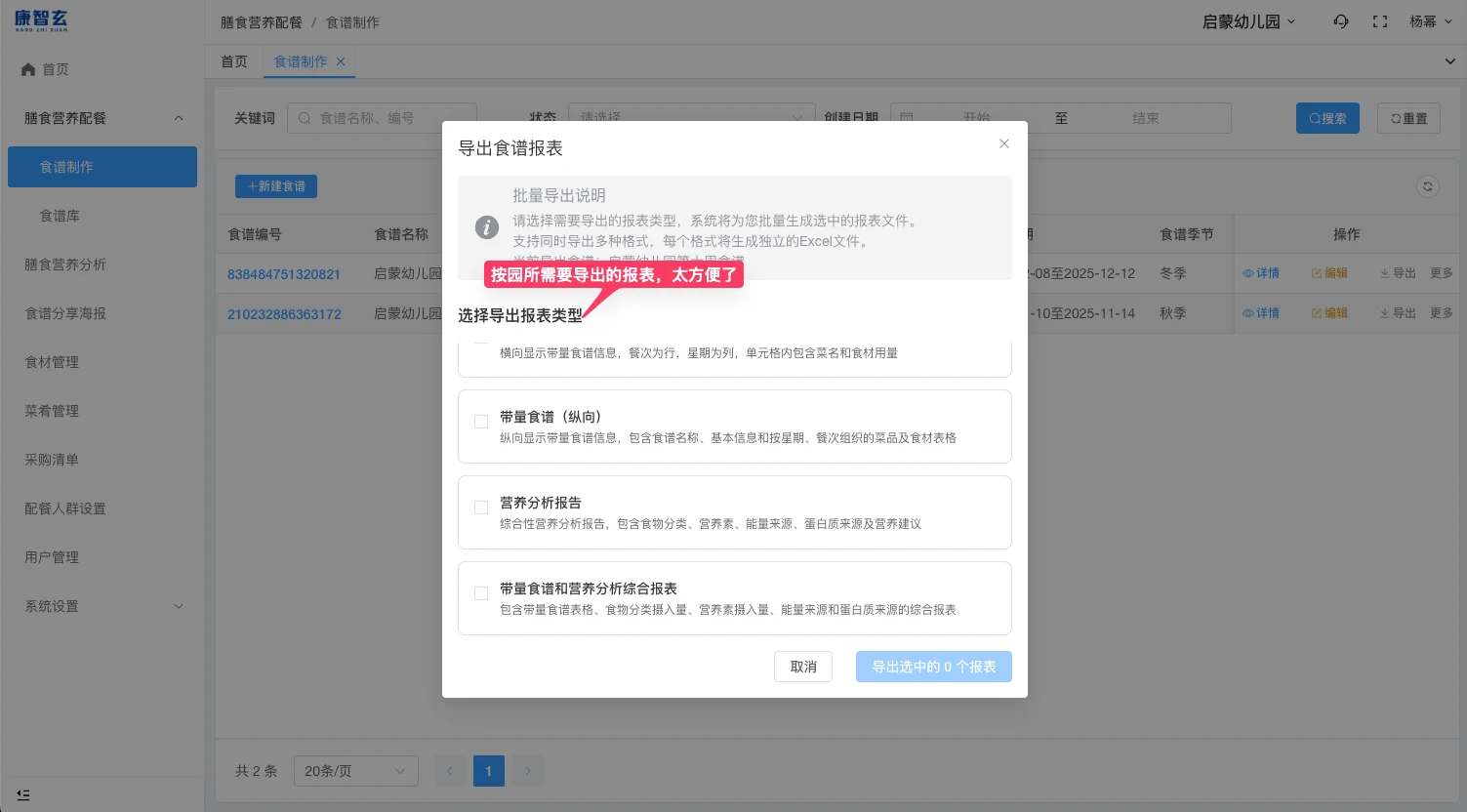This screenshot has height=812, width=1467.
Task: Click the 取消 button
Action: pos(802,667)
